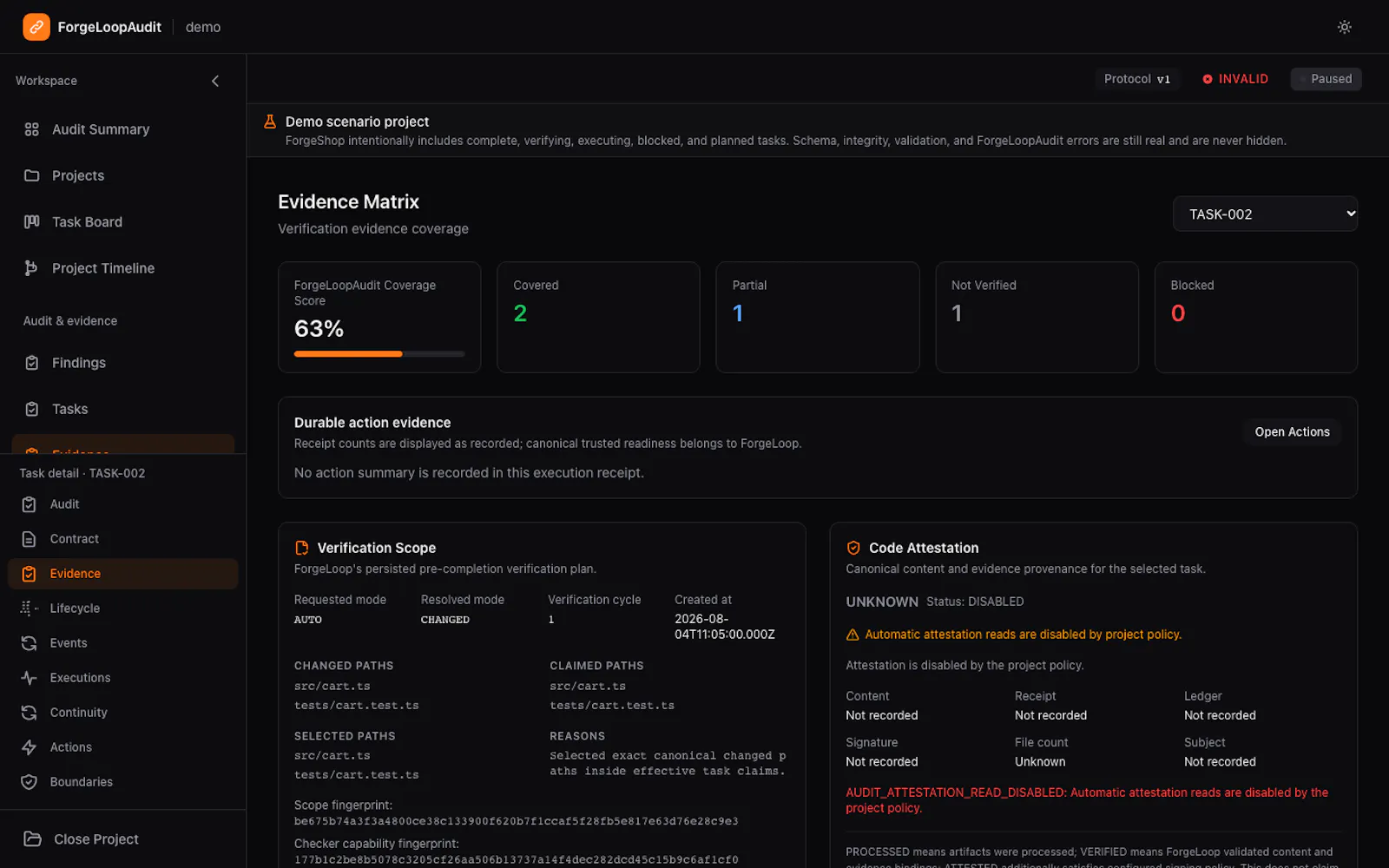Click the Events refresh icon
Viewport: 1389px width, 868px height.
click(30, 643)
